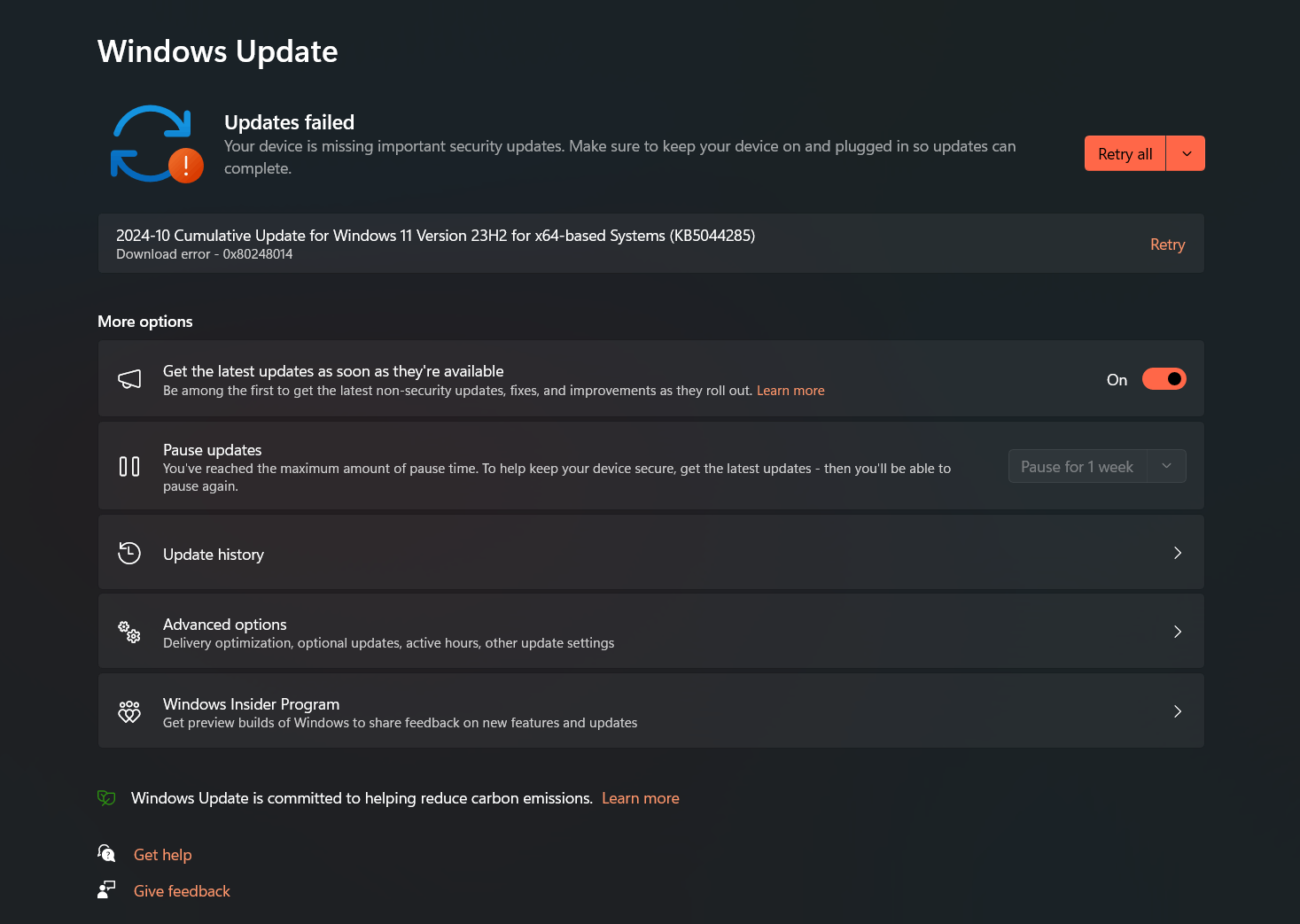Click Retry for KB5044285 update
Screen dimensions: 1300x924
click(x=1167, y=245)
